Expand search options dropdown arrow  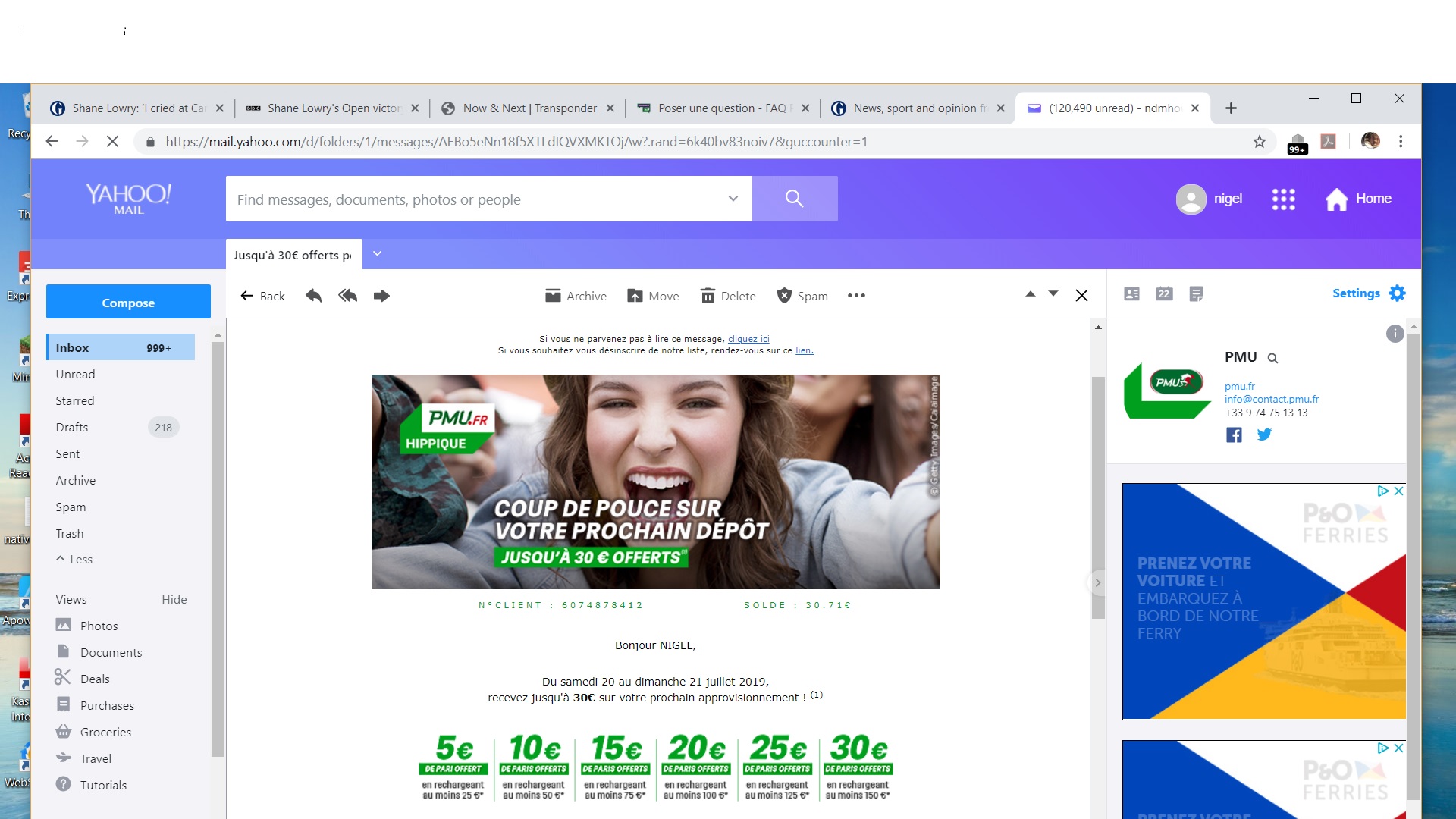pyautogui.click(x=733, y=199)
